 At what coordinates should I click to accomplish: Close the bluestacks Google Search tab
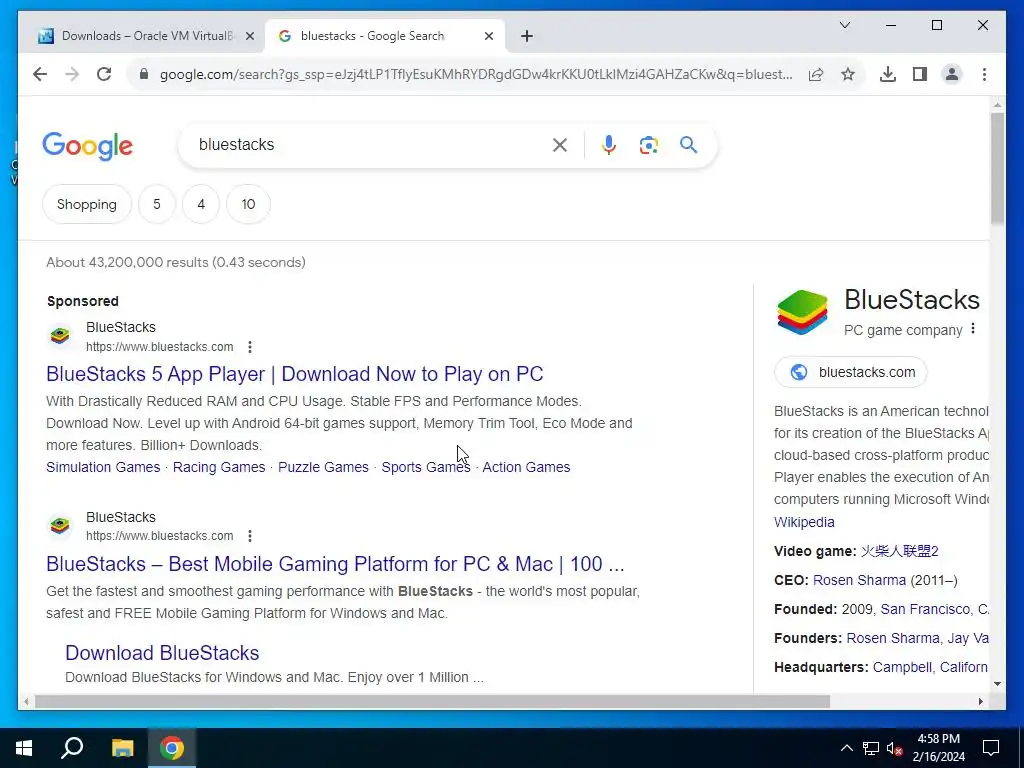(x=488, y=37)
